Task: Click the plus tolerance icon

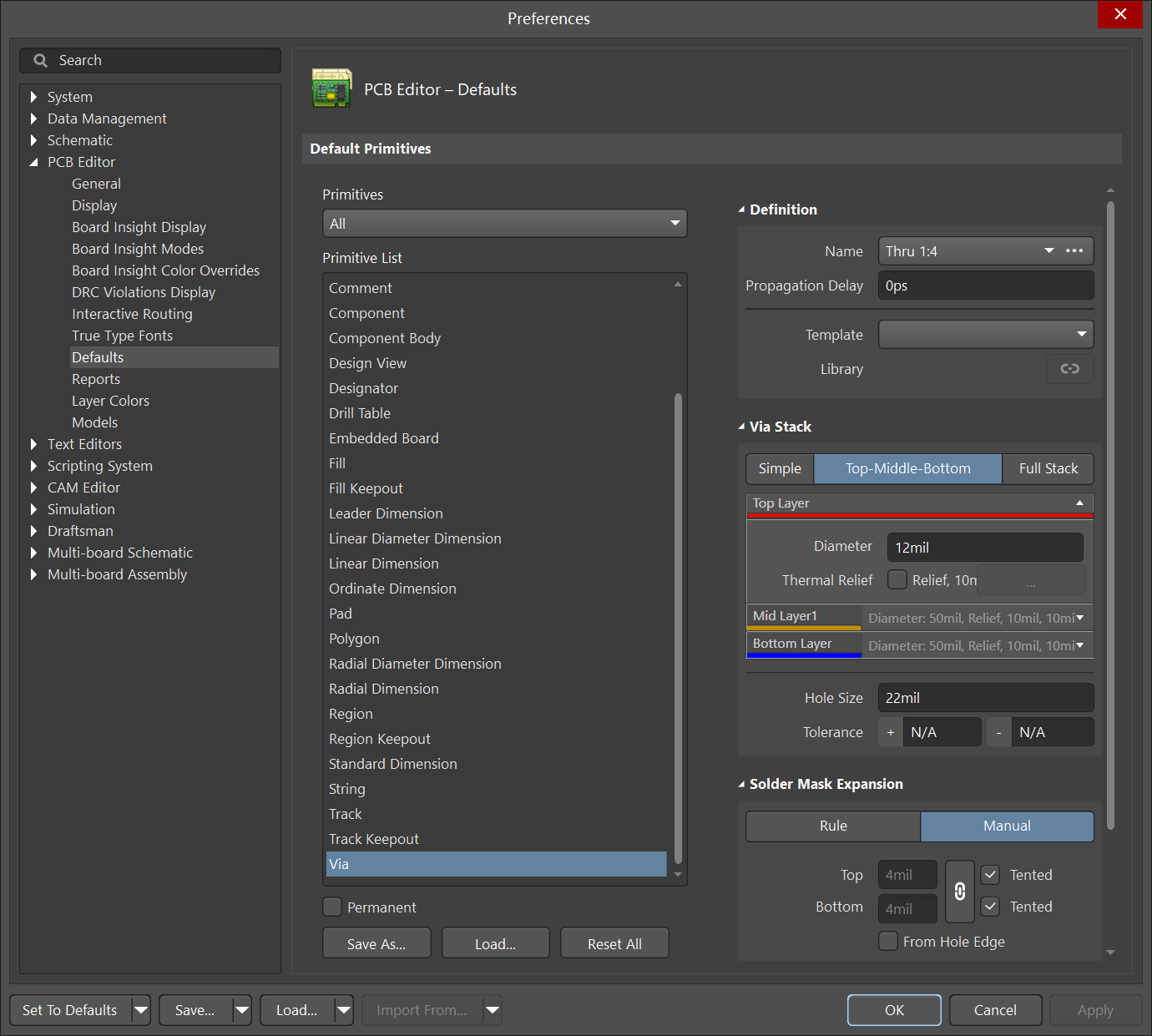Action: [890, 732]
